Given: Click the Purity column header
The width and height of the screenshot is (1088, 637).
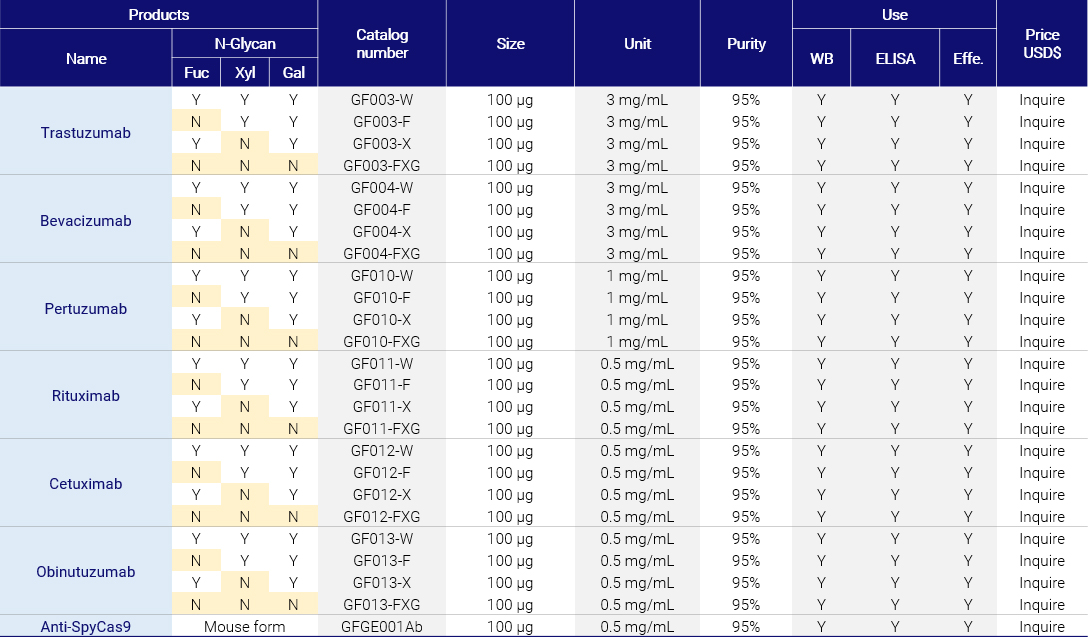Looking at the screenshot, I should 746,43.
